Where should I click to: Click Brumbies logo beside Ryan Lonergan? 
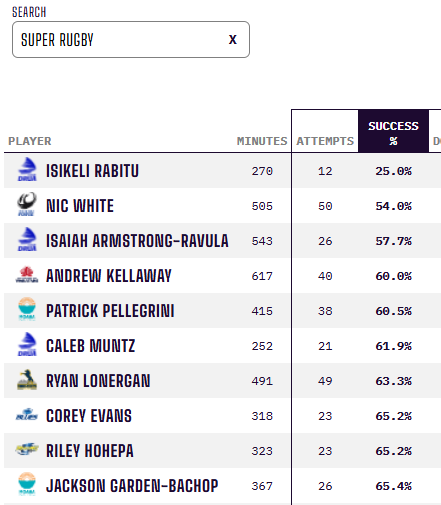pos(27,380)
